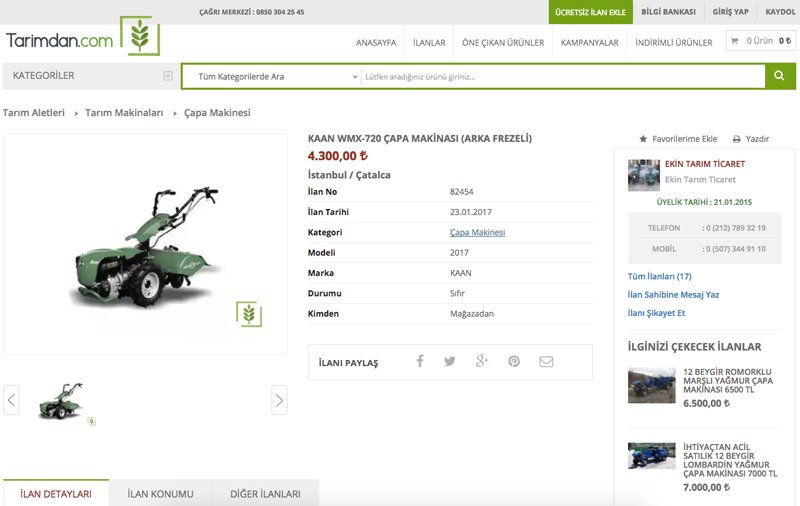800x506 pixels.
Task: Click the Tarimdan.com logo
Action: tap(80, 38)
